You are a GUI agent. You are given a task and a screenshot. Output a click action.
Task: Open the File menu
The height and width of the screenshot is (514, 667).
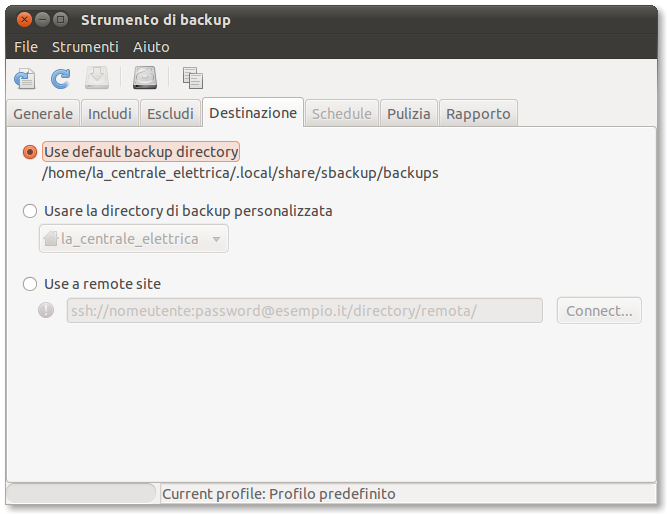(26, 47)
